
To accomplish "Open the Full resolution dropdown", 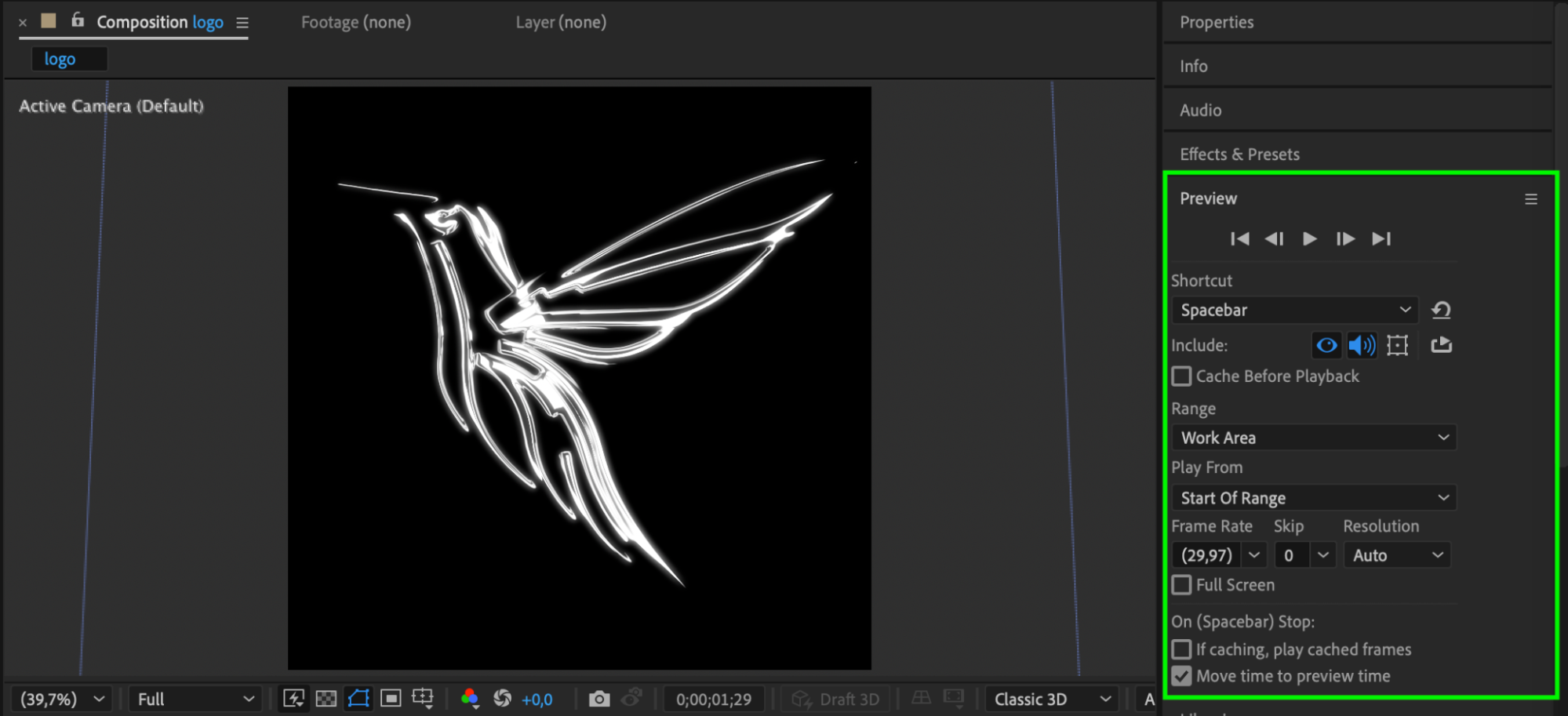I will pyautogui.click(x=195, y=699).
